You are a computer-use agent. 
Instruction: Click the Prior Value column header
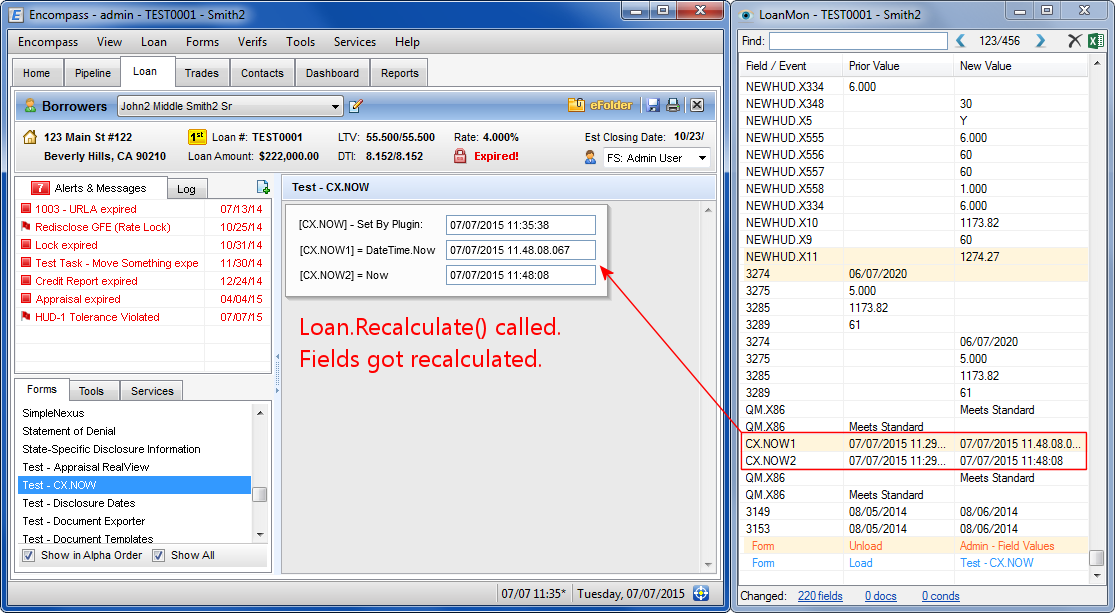[898, 66]
